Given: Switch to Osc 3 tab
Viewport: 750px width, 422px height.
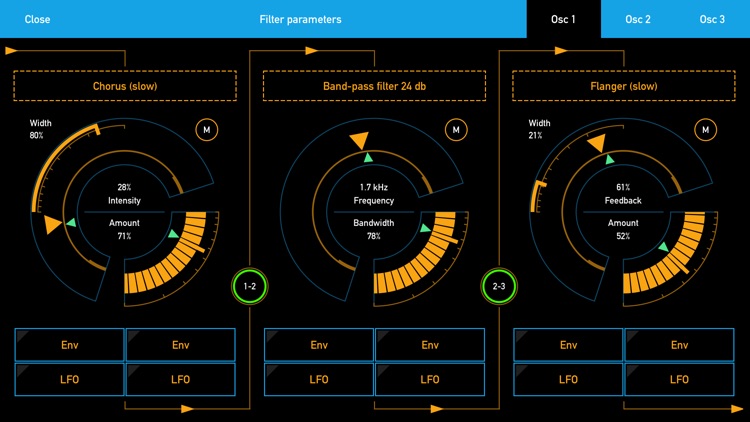Looking at the screenshot, I should point(712,19).
